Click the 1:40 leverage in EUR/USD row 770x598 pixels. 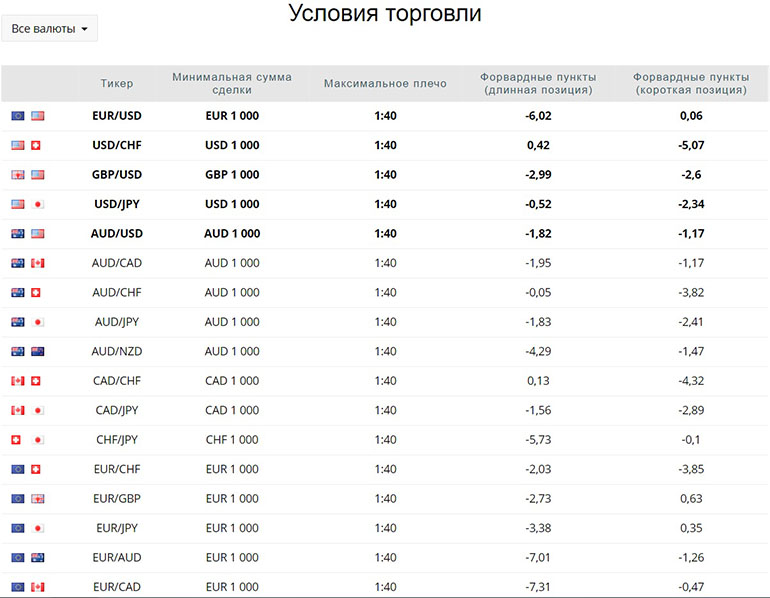(385, 116)
